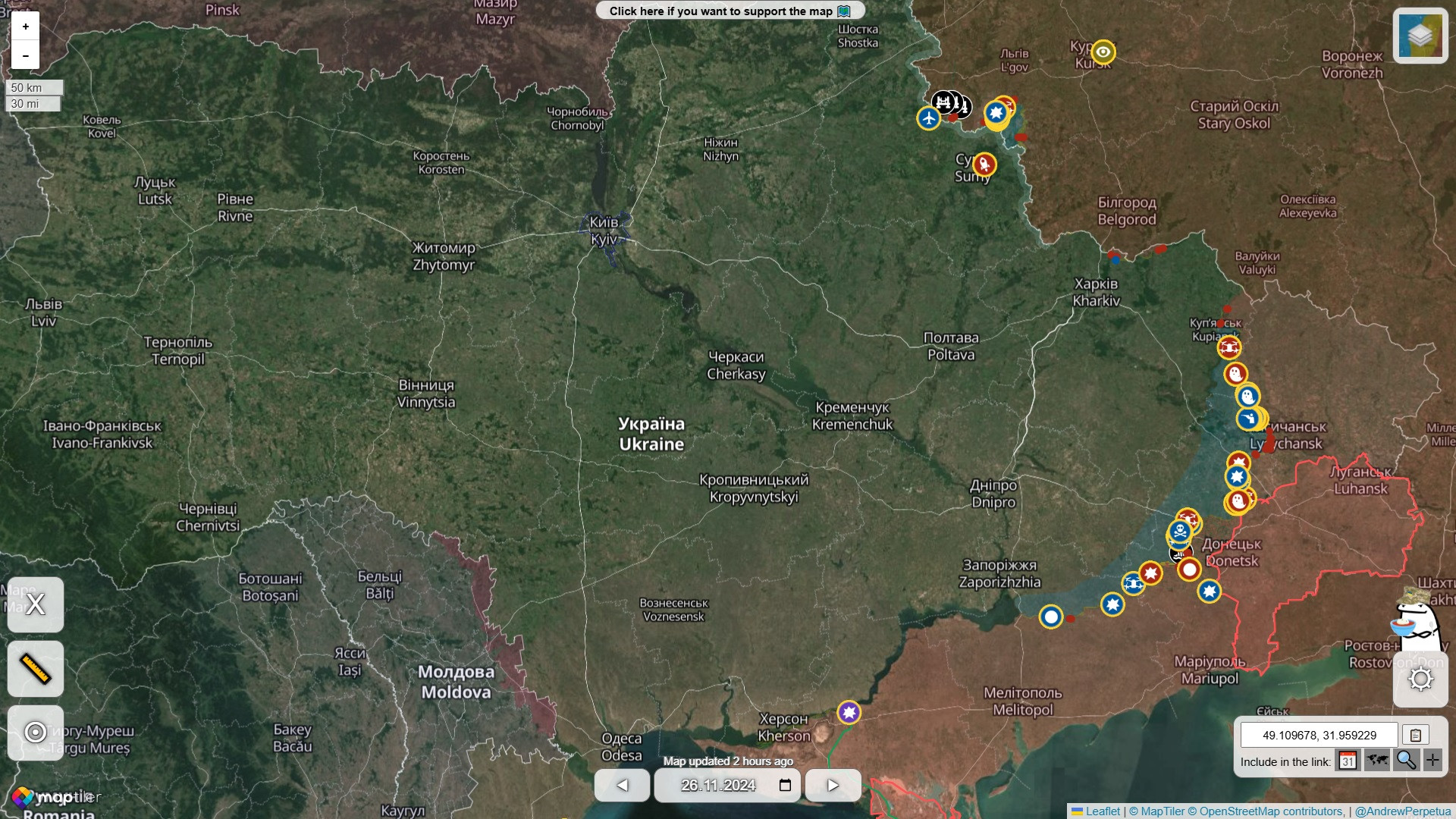
Task: Open the calendar date picker dropdown
Action: pyautogui.click(x=785, y=785)
